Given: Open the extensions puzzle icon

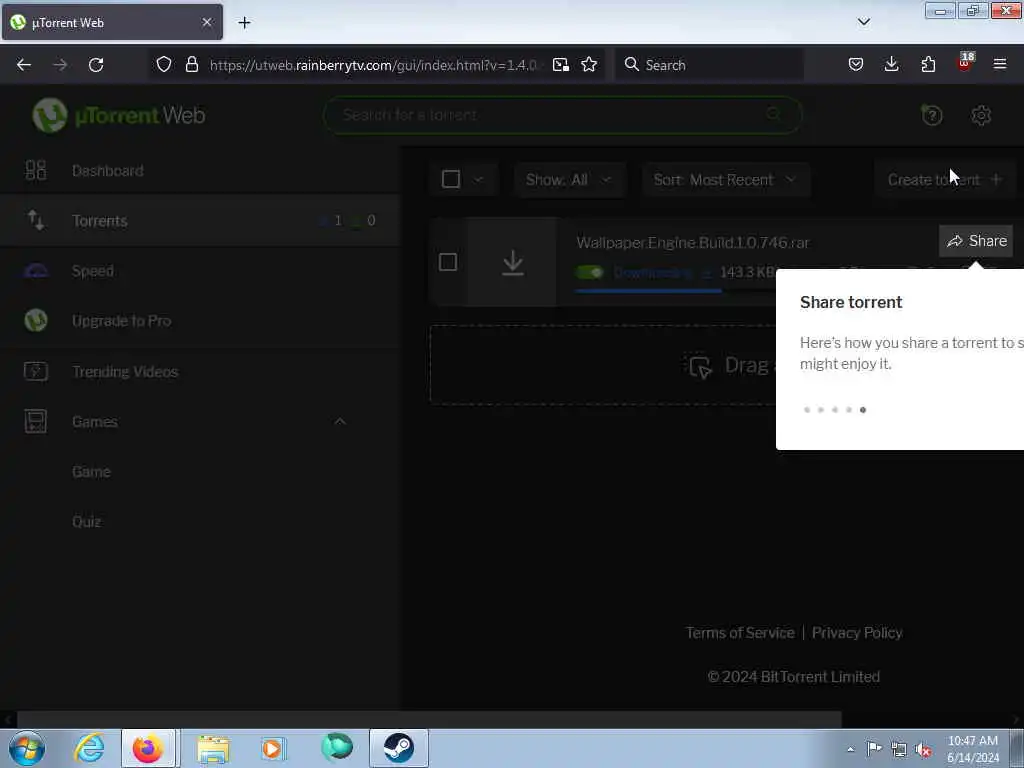Looking at the screenshot, I should point(928,64).
